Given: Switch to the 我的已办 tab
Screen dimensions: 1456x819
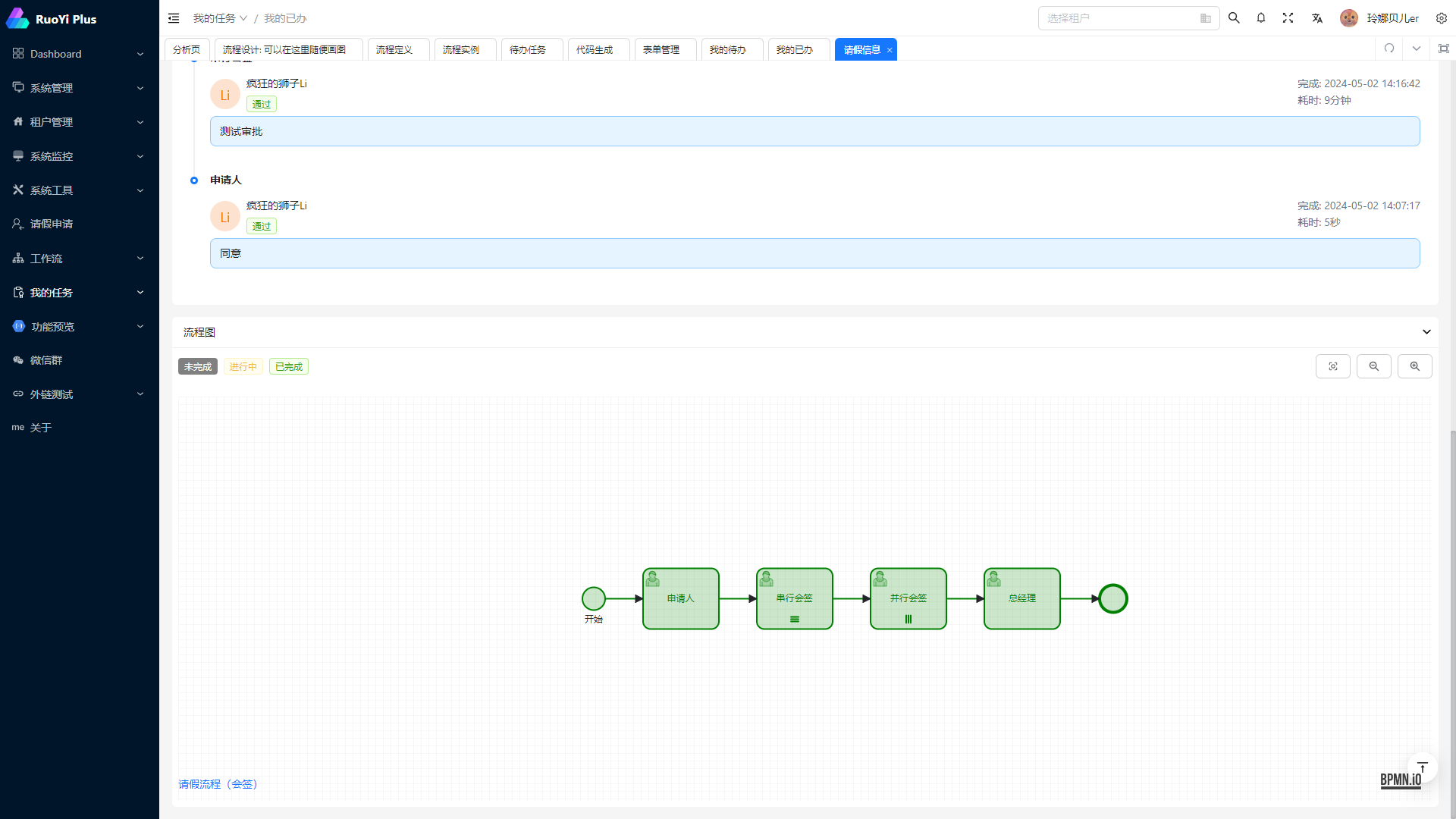Looking at the screenshot, I should (799, 49).
